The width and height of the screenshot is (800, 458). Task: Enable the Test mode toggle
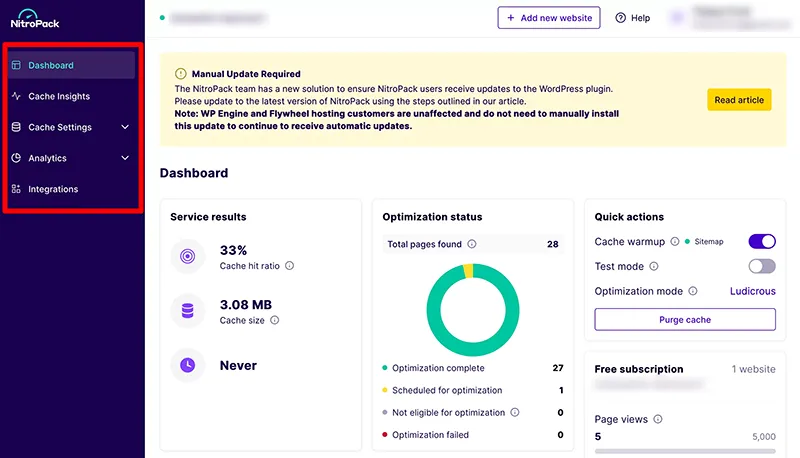762,266
